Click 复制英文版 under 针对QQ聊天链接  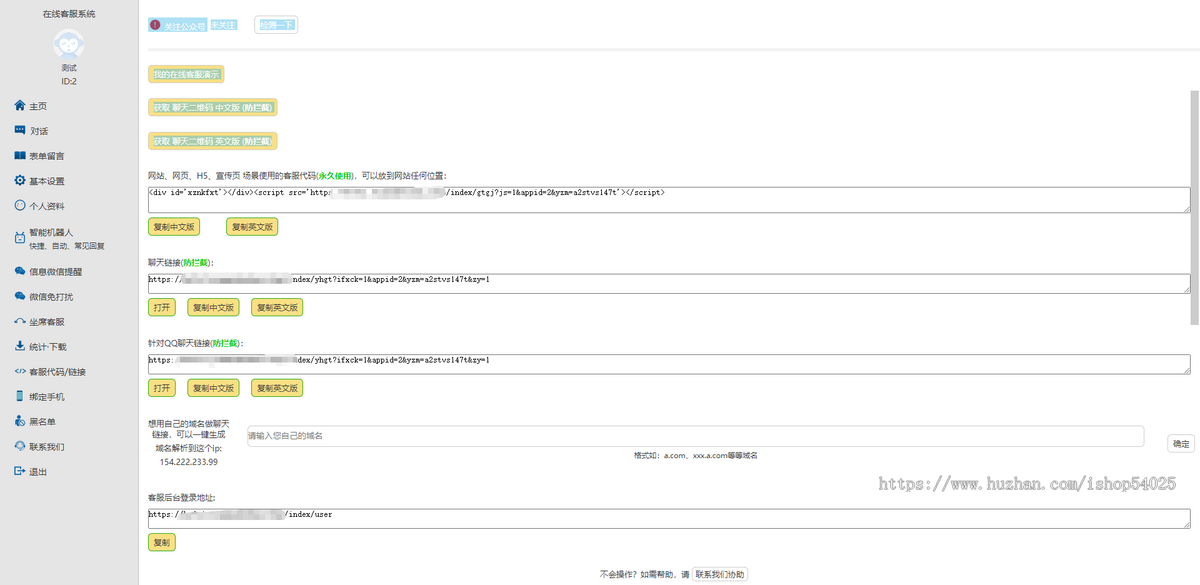point(277,387)
